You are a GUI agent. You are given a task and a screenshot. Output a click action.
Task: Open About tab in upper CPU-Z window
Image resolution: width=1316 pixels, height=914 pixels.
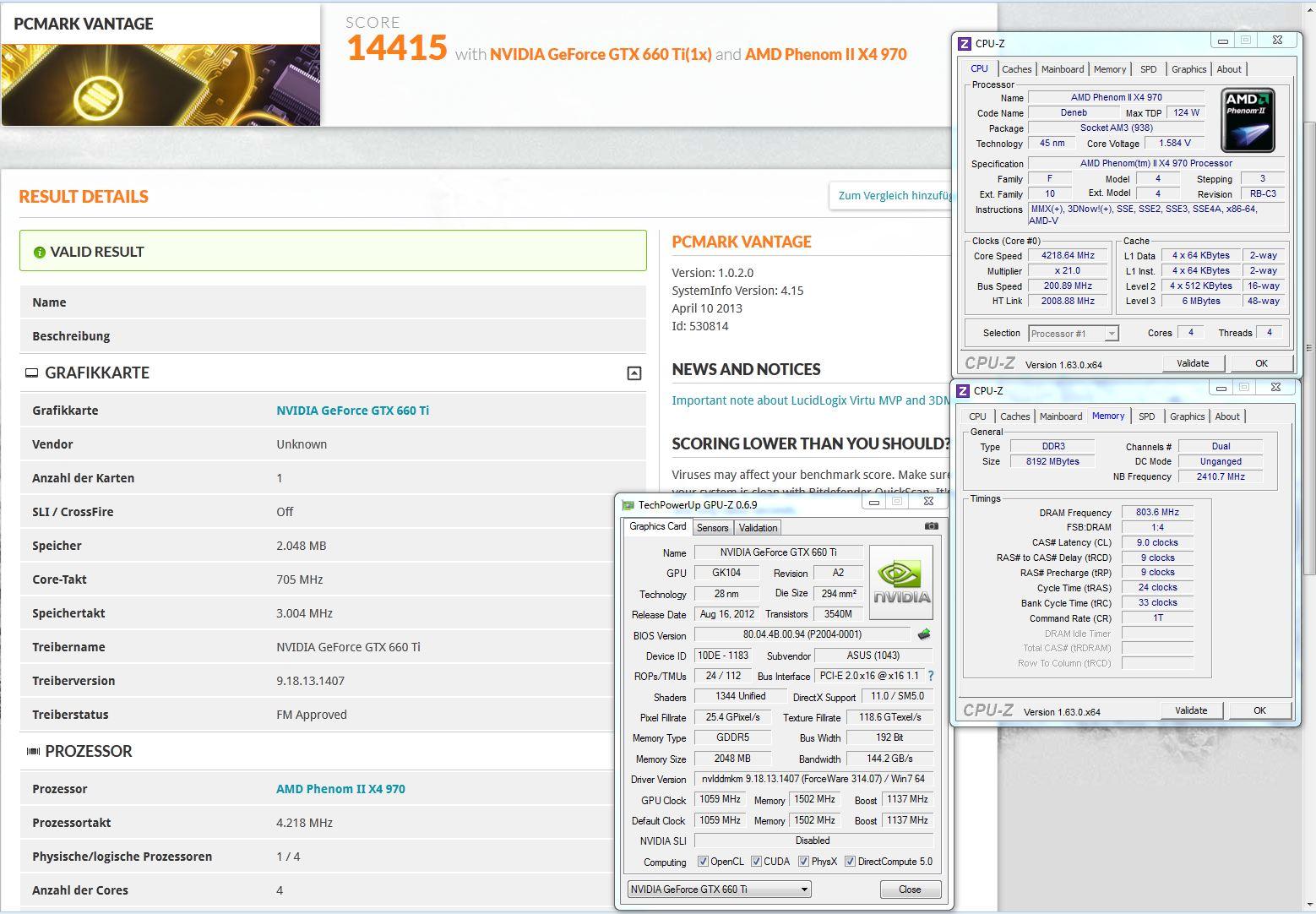[x=1229, y=69]
